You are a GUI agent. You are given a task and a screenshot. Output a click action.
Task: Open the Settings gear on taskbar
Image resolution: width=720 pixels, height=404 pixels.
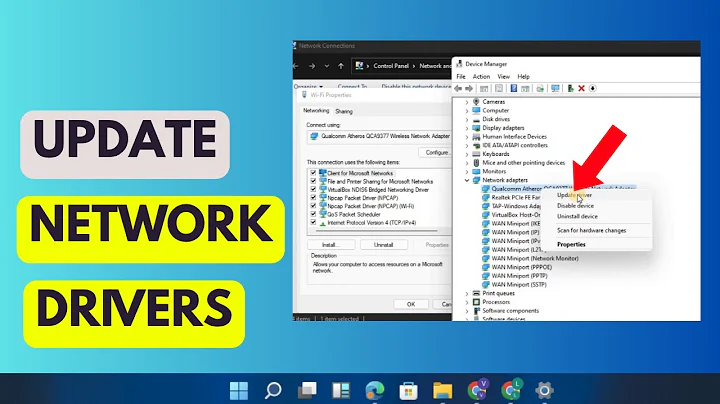pos(545,391)
